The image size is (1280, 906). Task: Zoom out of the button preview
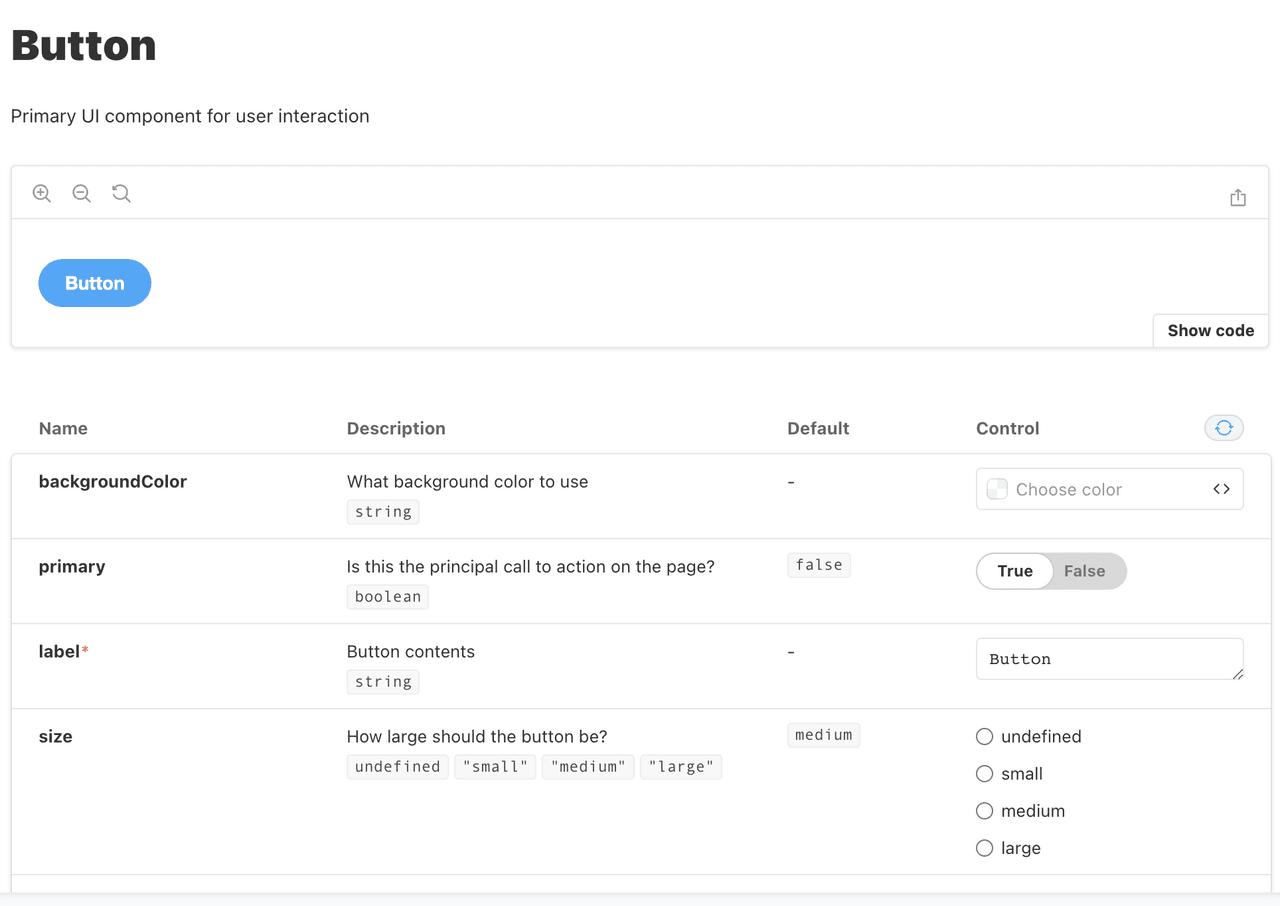coord(82,194)
